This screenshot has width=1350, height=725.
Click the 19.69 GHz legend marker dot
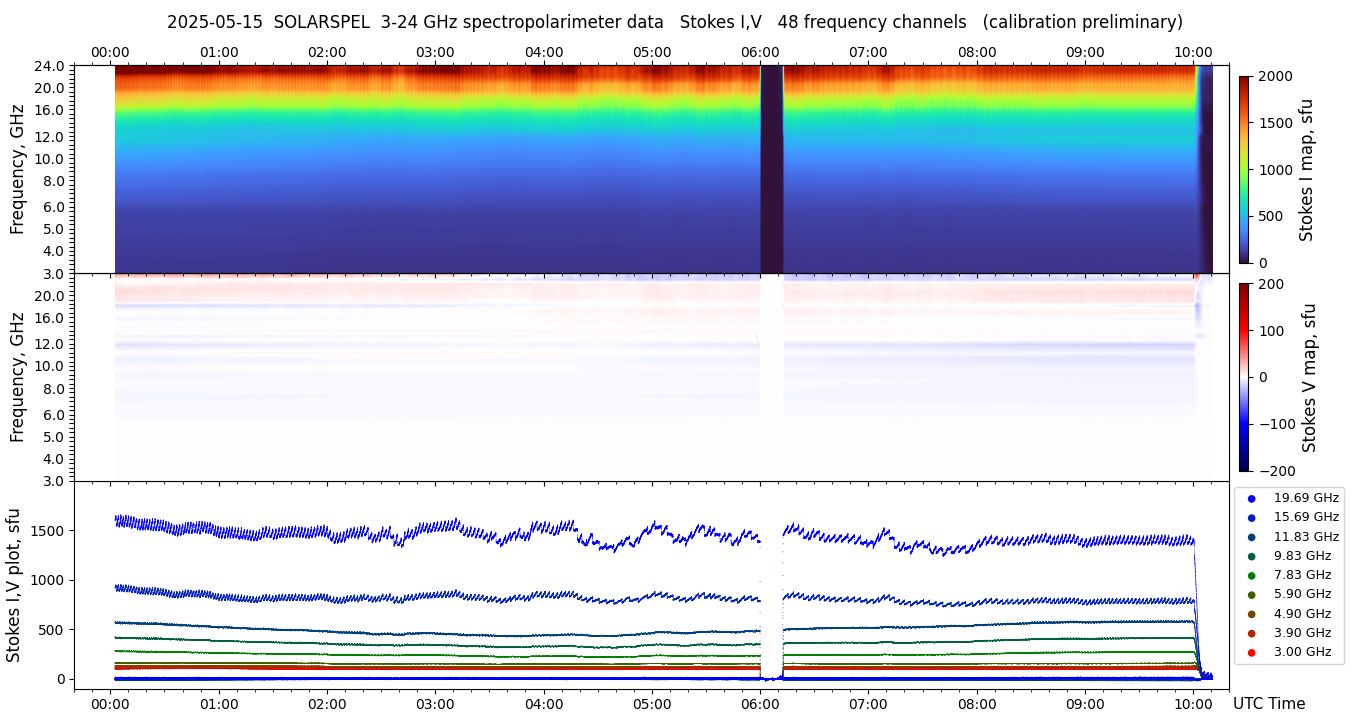point(1251,498)
